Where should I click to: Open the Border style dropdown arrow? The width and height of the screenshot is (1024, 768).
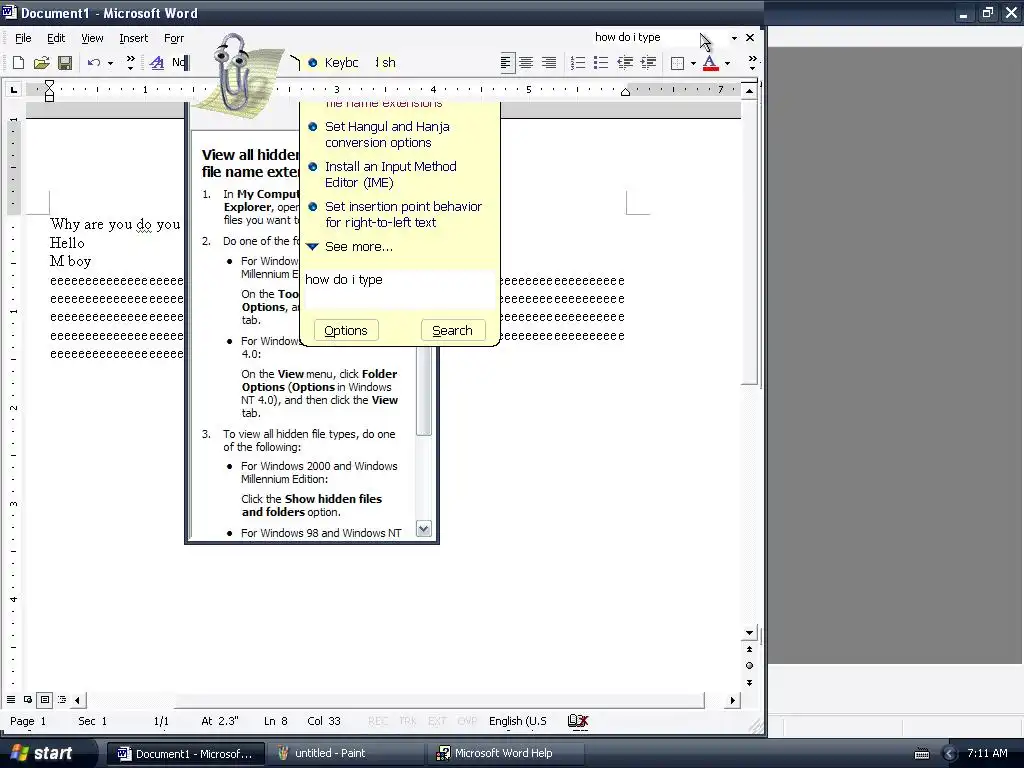(x=693, y=63)
